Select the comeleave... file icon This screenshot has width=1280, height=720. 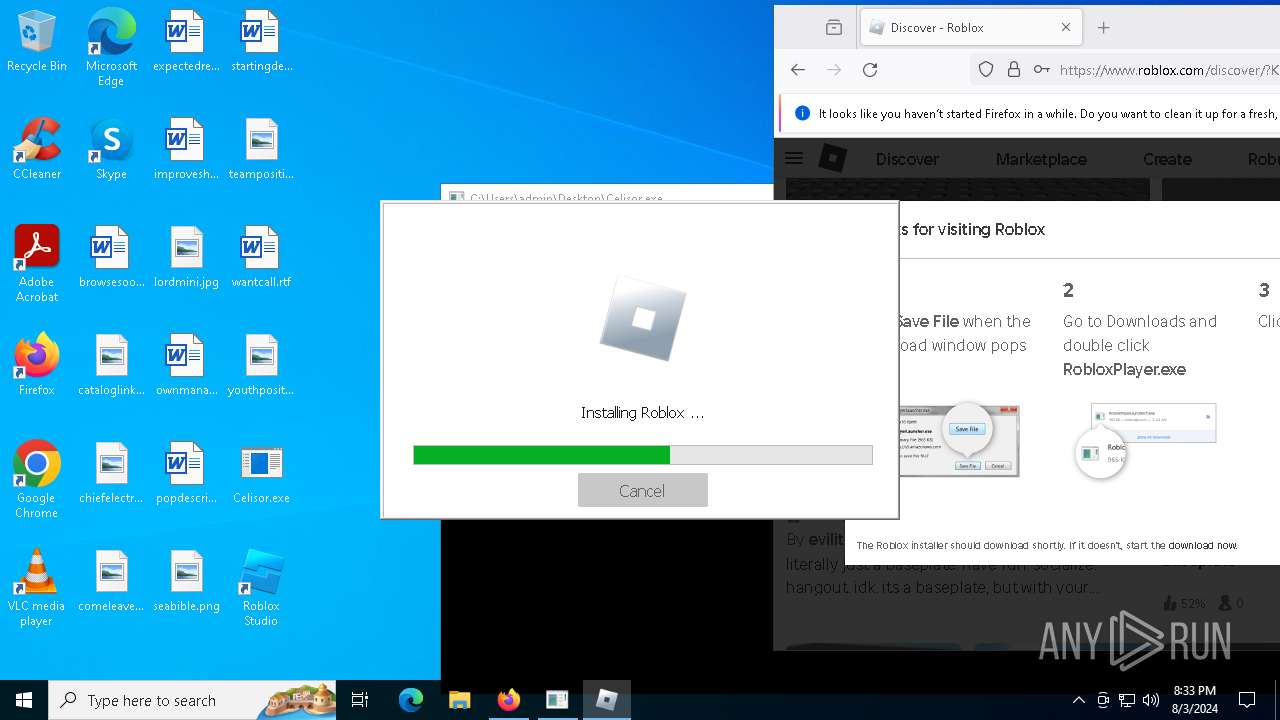click(x=111, y=582)
